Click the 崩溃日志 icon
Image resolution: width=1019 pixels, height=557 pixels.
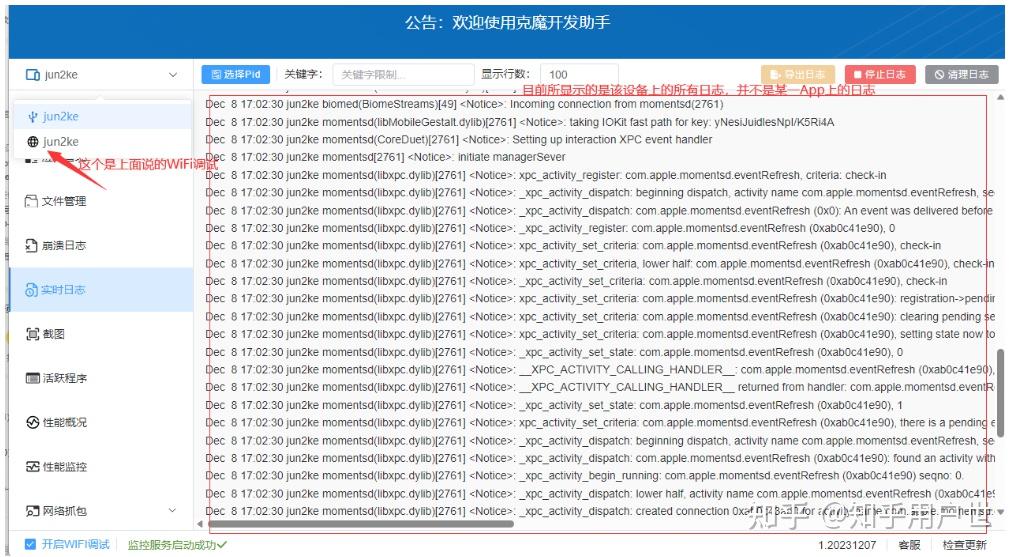31,246
